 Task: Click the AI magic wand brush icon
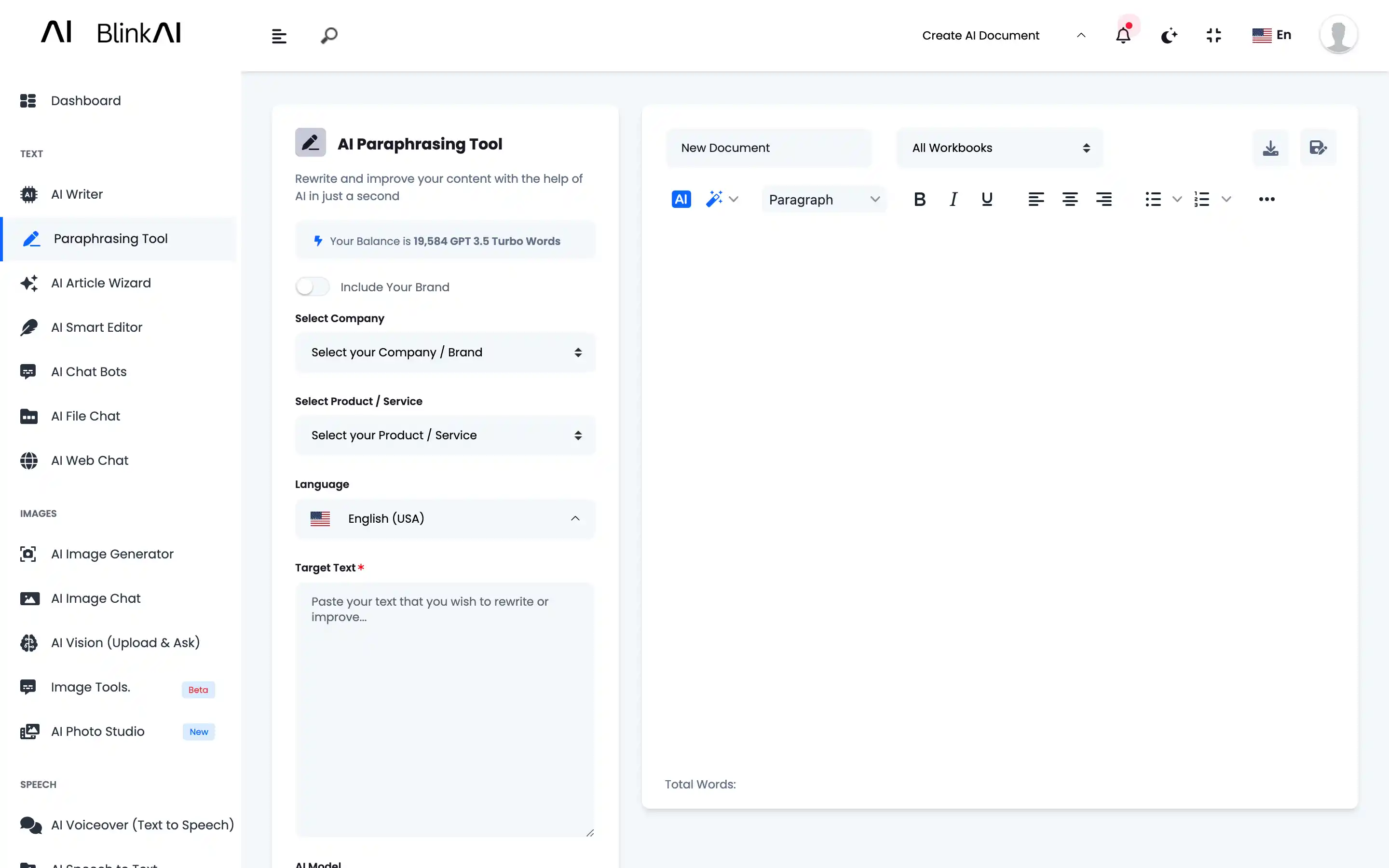tap(715, 199)
